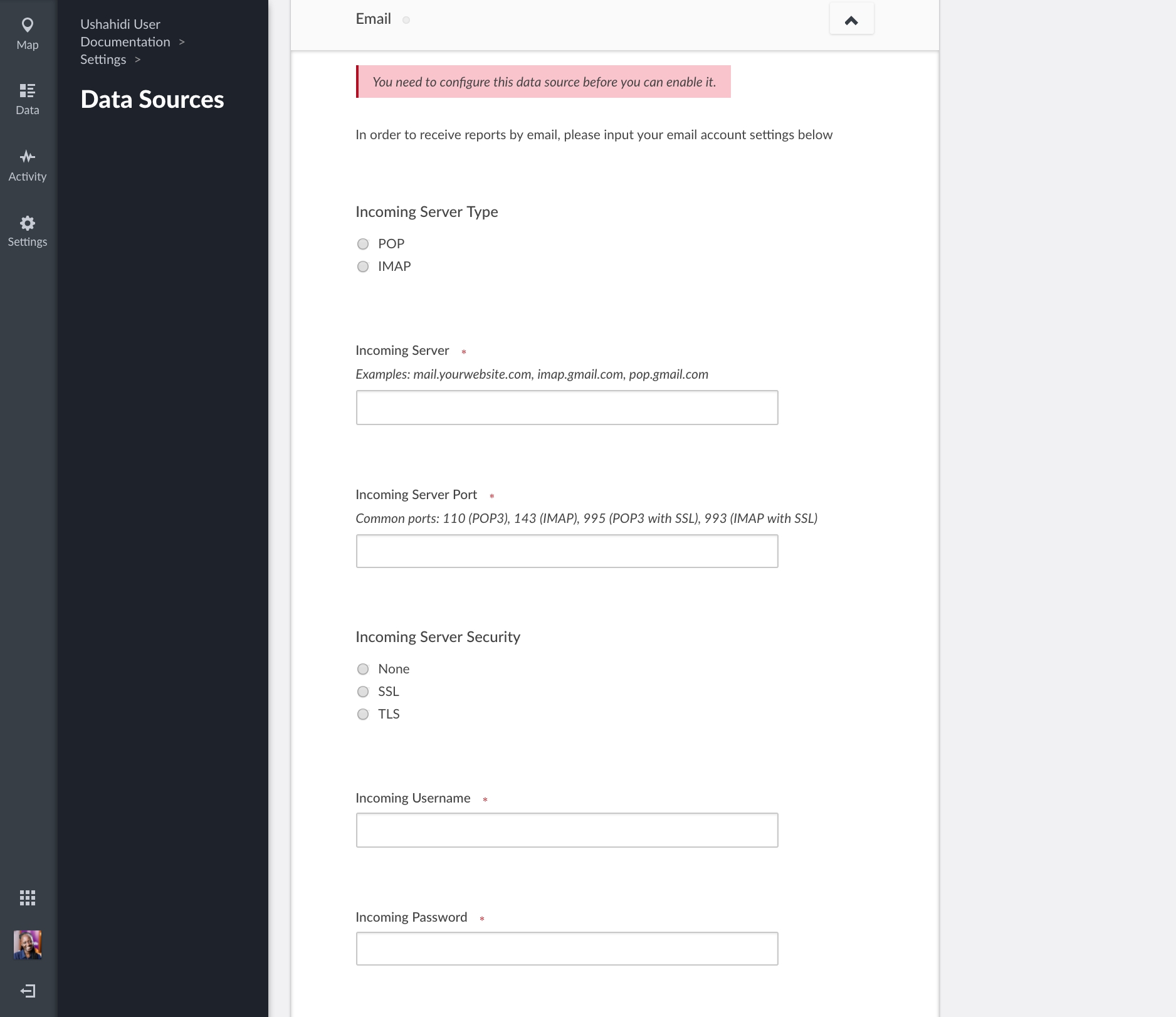Image resolution: width=1176 pixels, height=1017 pixels.
Task: Click the Incoming Username input field
Action: tap(567, 830)
